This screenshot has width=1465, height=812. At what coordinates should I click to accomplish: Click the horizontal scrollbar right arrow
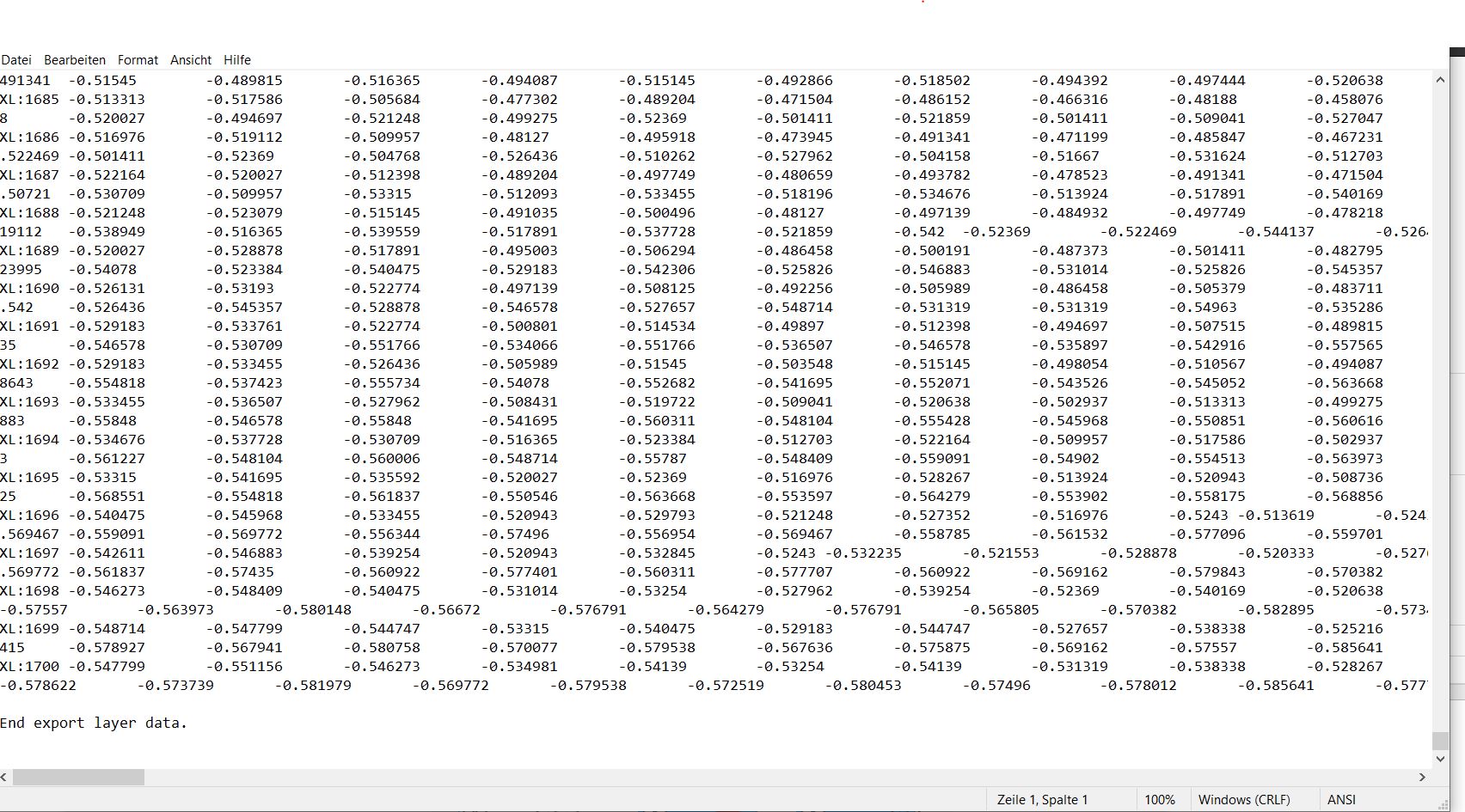tap(1422, 777)
